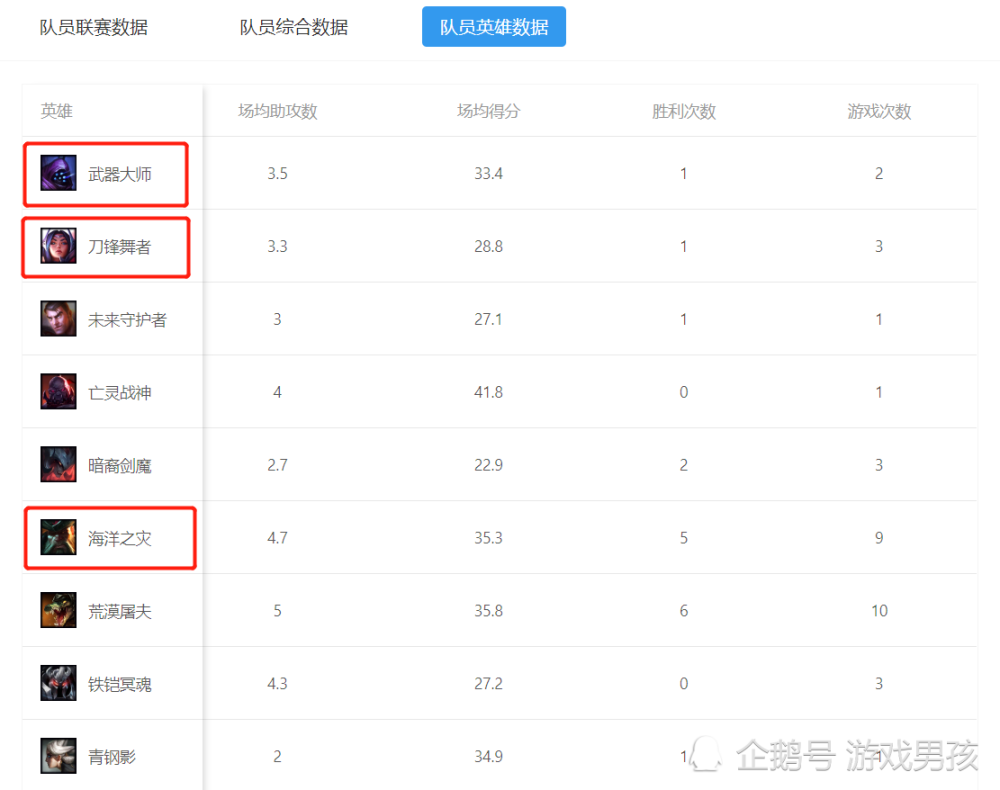
Task: Sort by the 游戏次数 column header
Action: point(879,111)
